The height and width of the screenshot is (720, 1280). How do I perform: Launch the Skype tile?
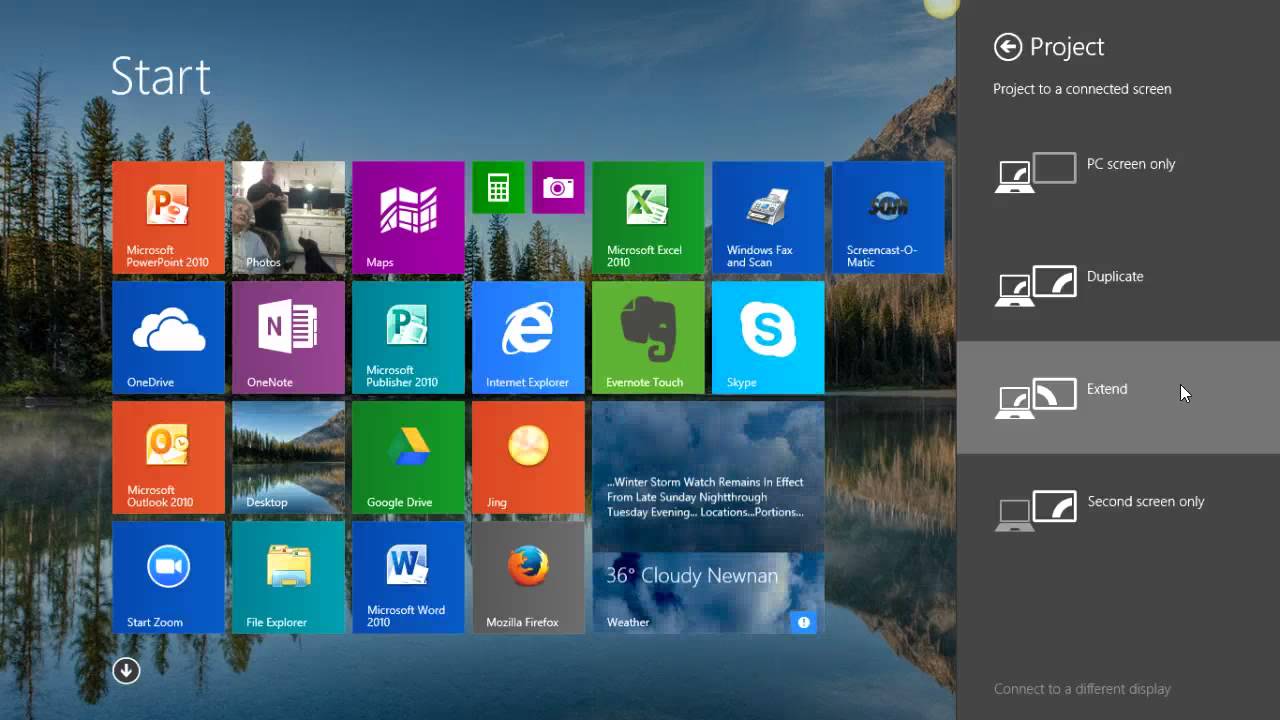pos(768,337)
